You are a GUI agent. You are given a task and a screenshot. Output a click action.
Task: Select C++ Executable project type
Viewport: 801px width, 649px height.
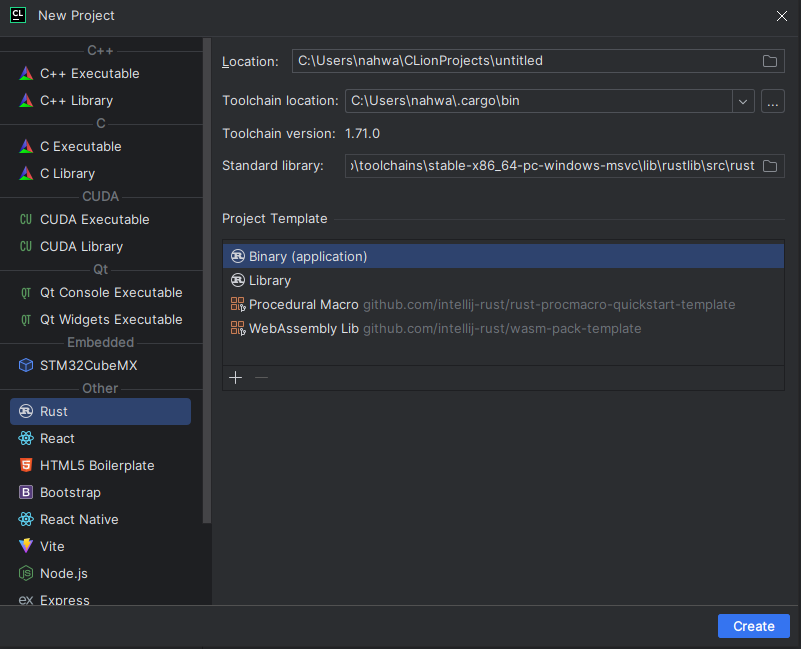100,74
